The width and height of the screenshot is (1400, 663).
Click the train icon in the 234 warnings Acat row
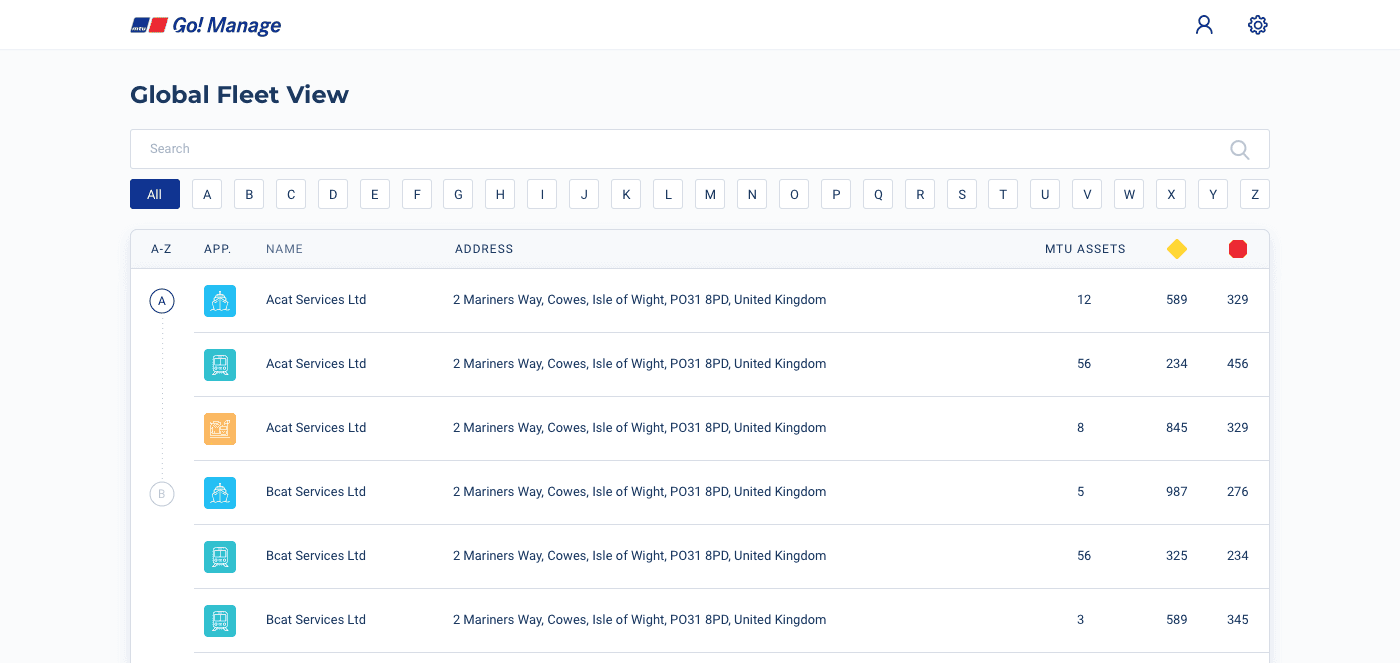pos(220,365)
